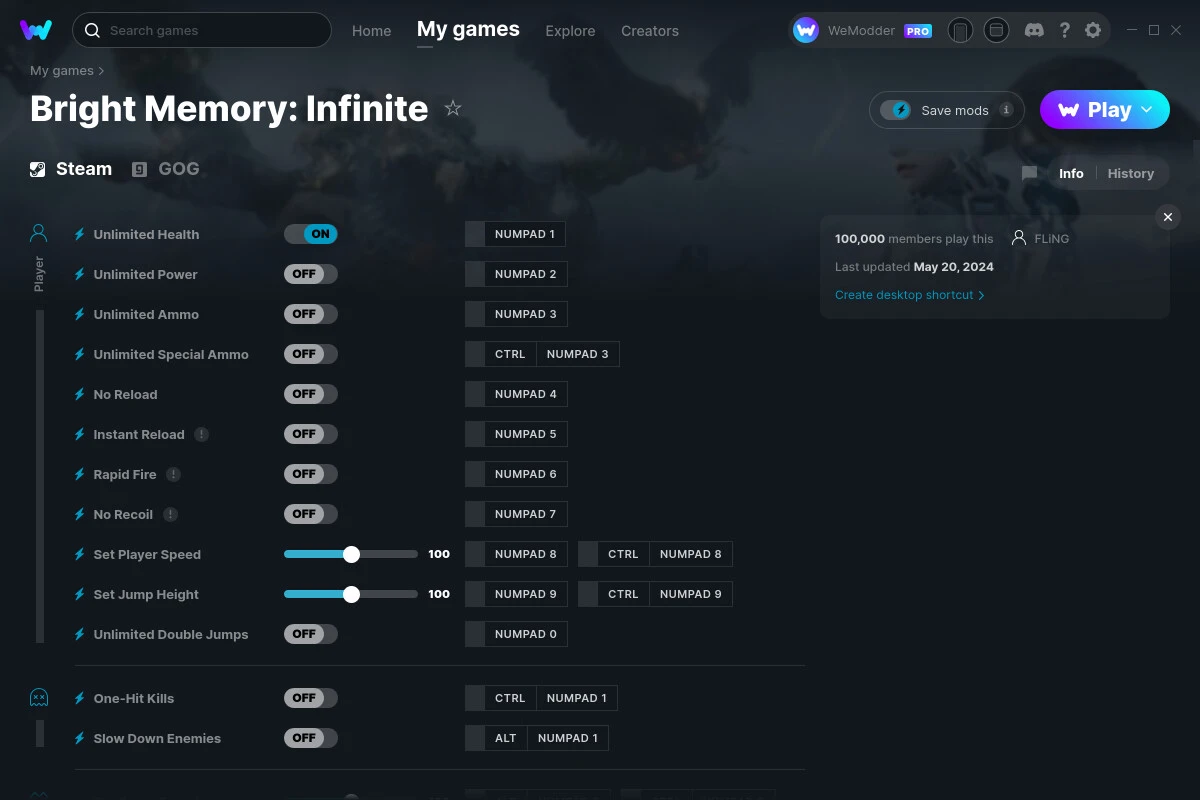This screenshot has height=800, width=1200.
Task: Adjust the Set Player Speed slider
Action: (351, 553)
